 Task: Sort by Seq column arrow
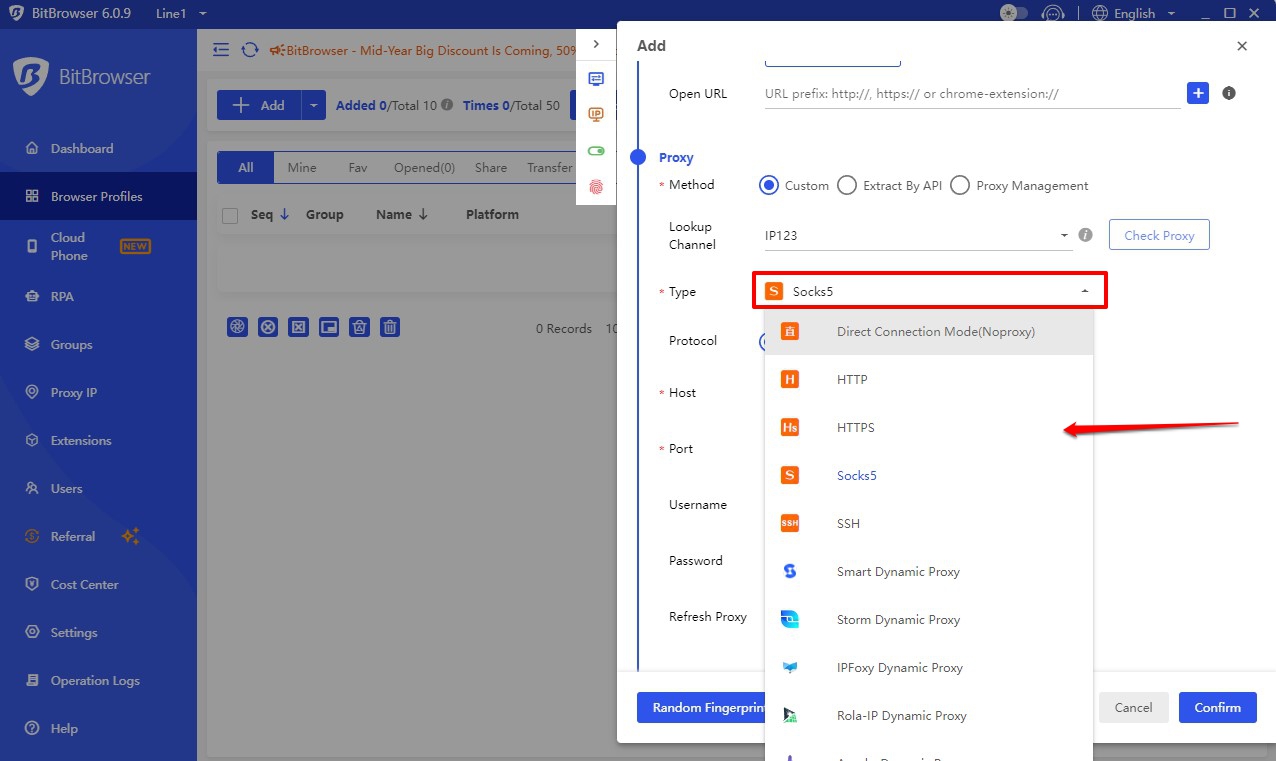pos(283,214)
